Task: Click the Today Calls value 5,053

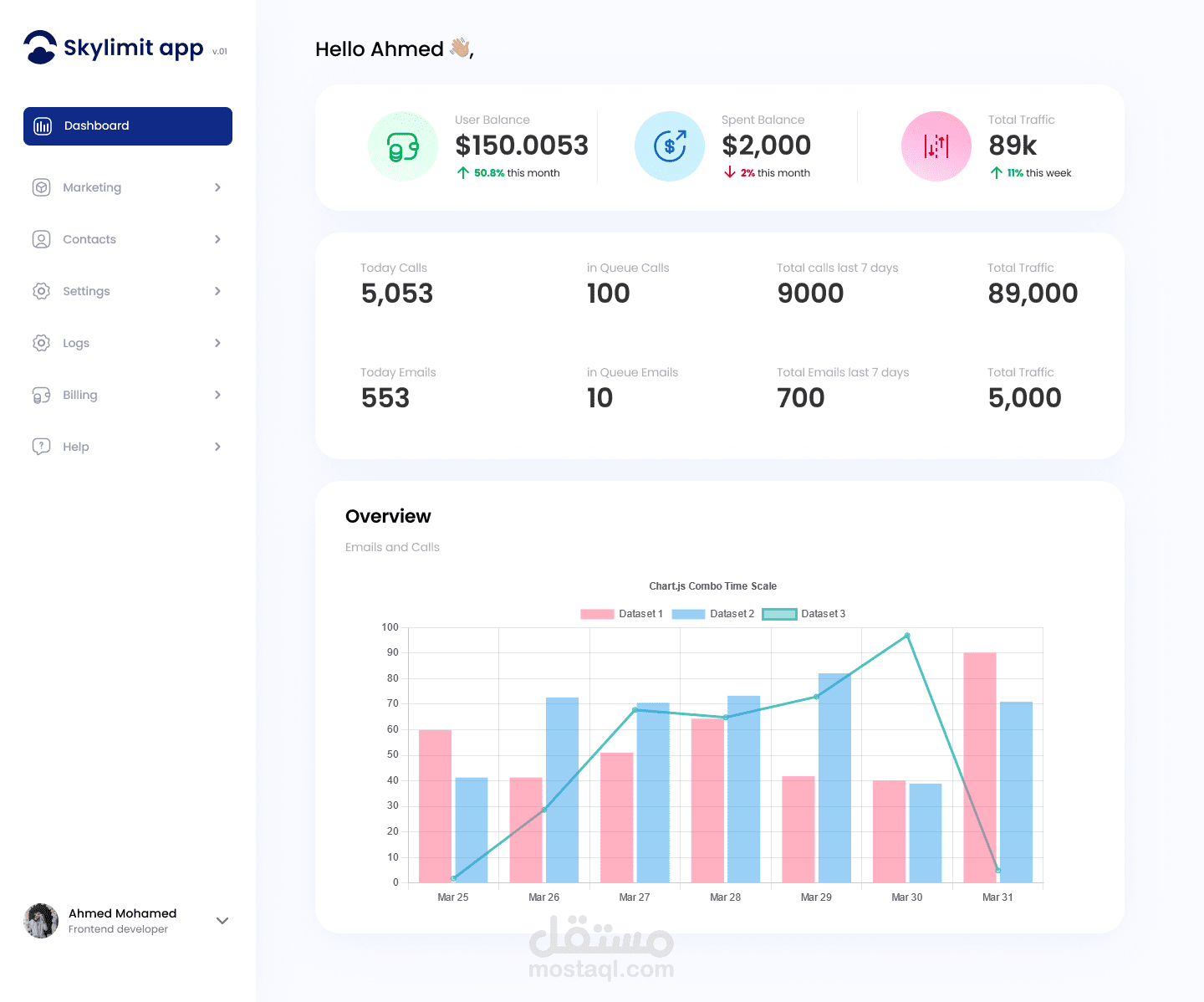Action: pos(397,294)
